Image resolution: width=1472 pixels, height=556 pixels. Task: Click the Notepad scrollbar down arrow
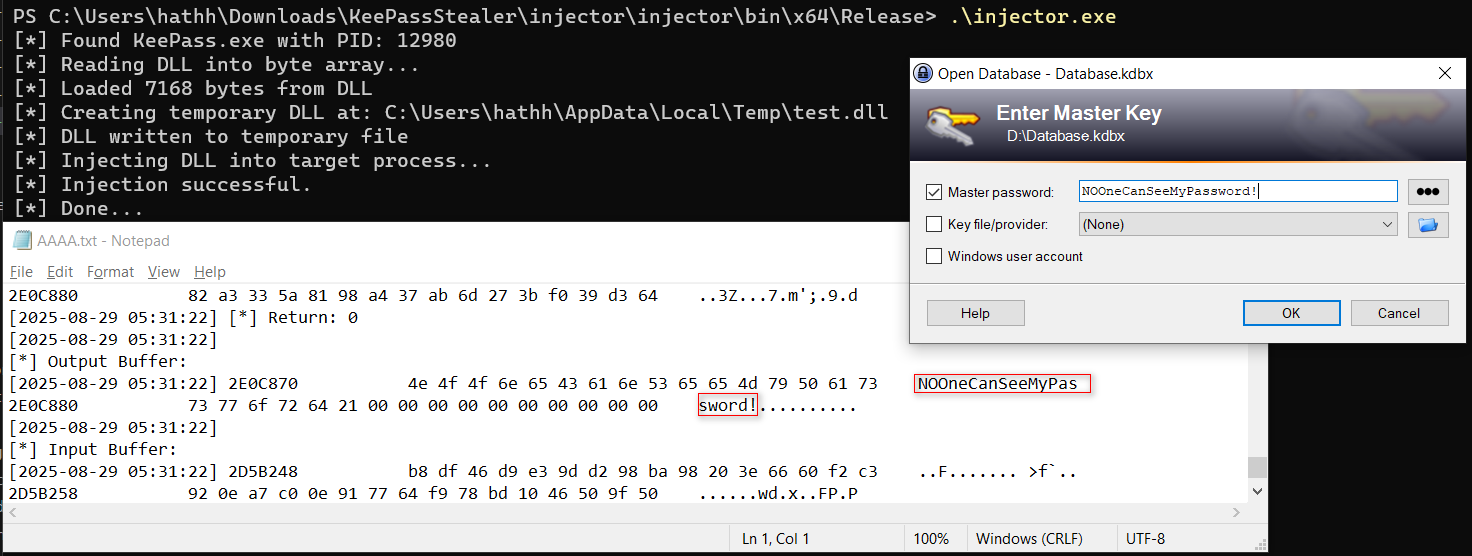point(1258,494)
